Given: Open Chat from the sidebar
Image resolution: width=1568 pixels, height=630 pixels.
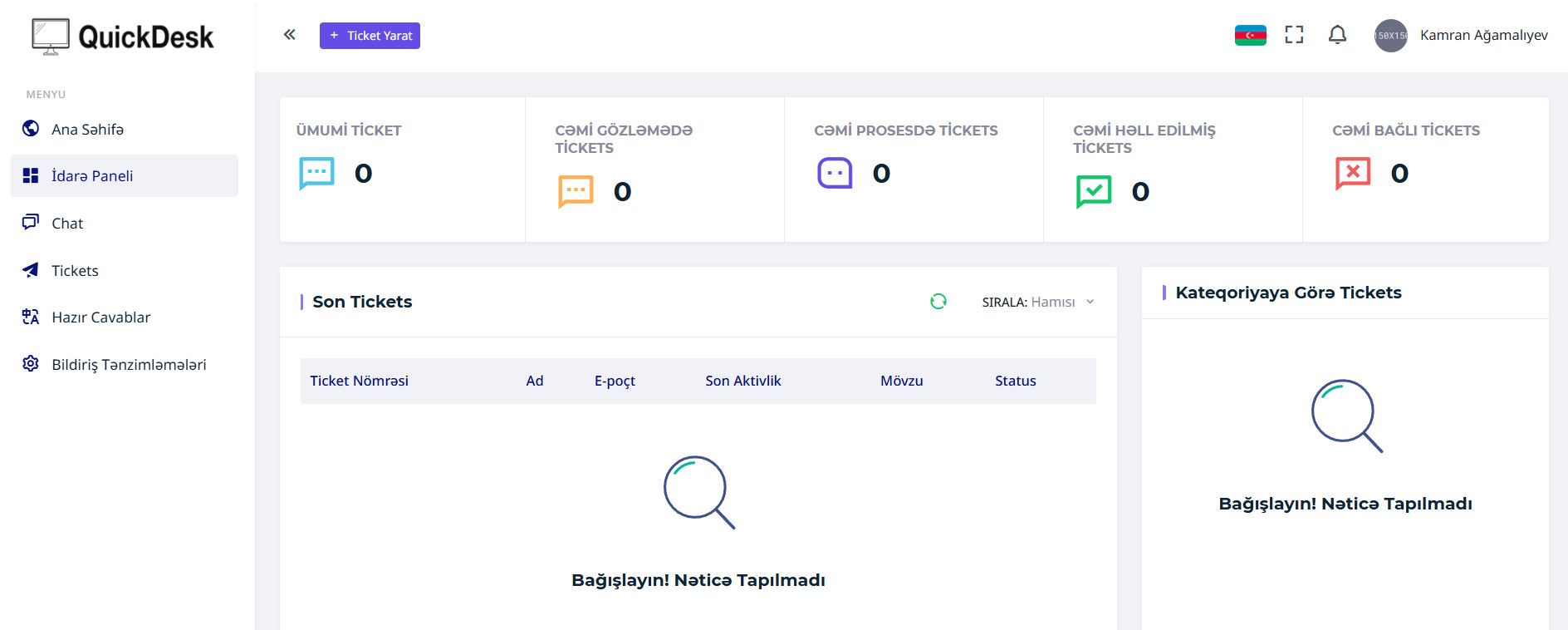Looking at the screenshot, I should pyautogui.click(x=67, y=223).
